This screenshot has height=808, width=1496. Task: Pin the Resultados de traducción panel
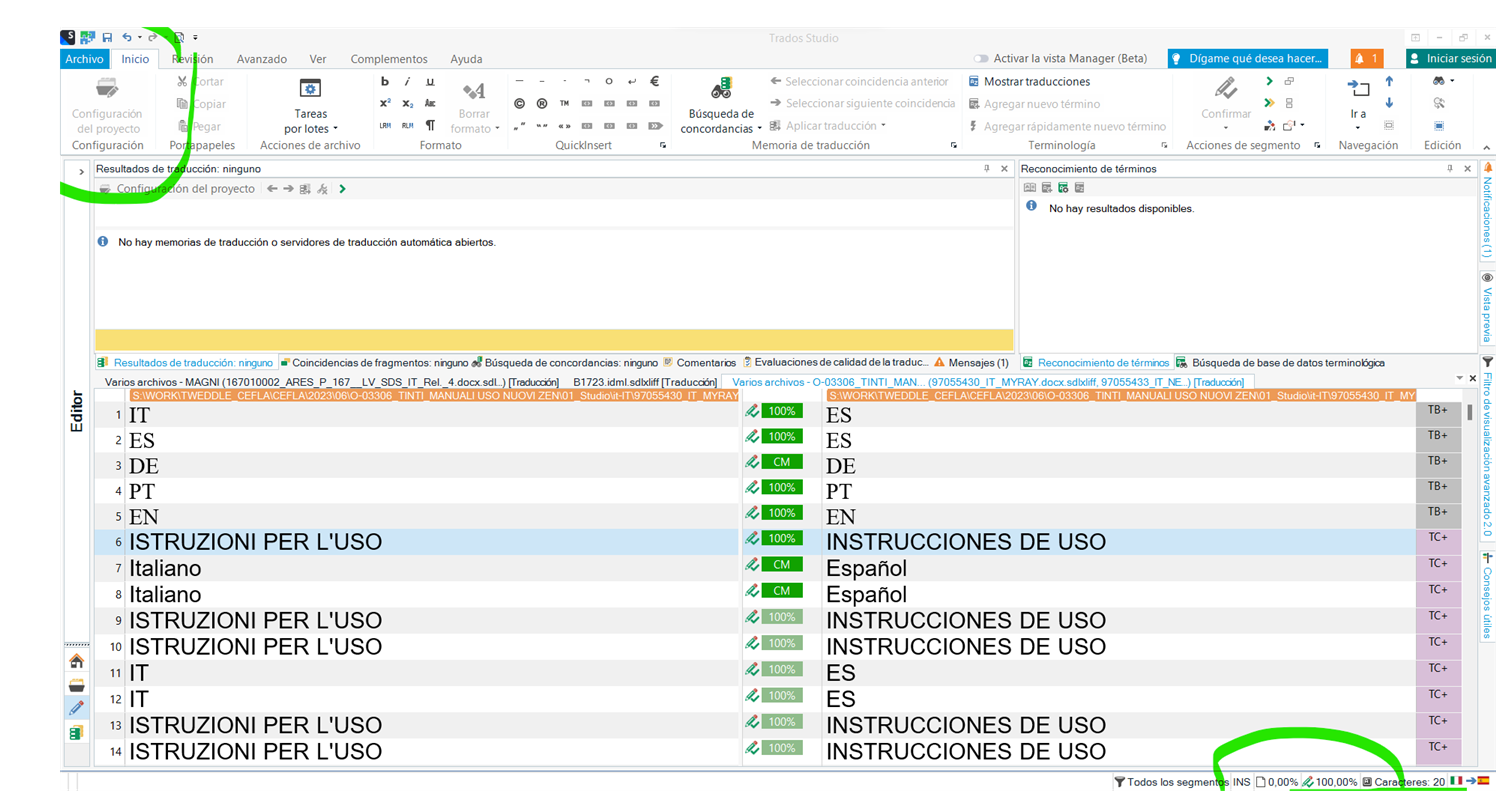(x=986, y=169)
